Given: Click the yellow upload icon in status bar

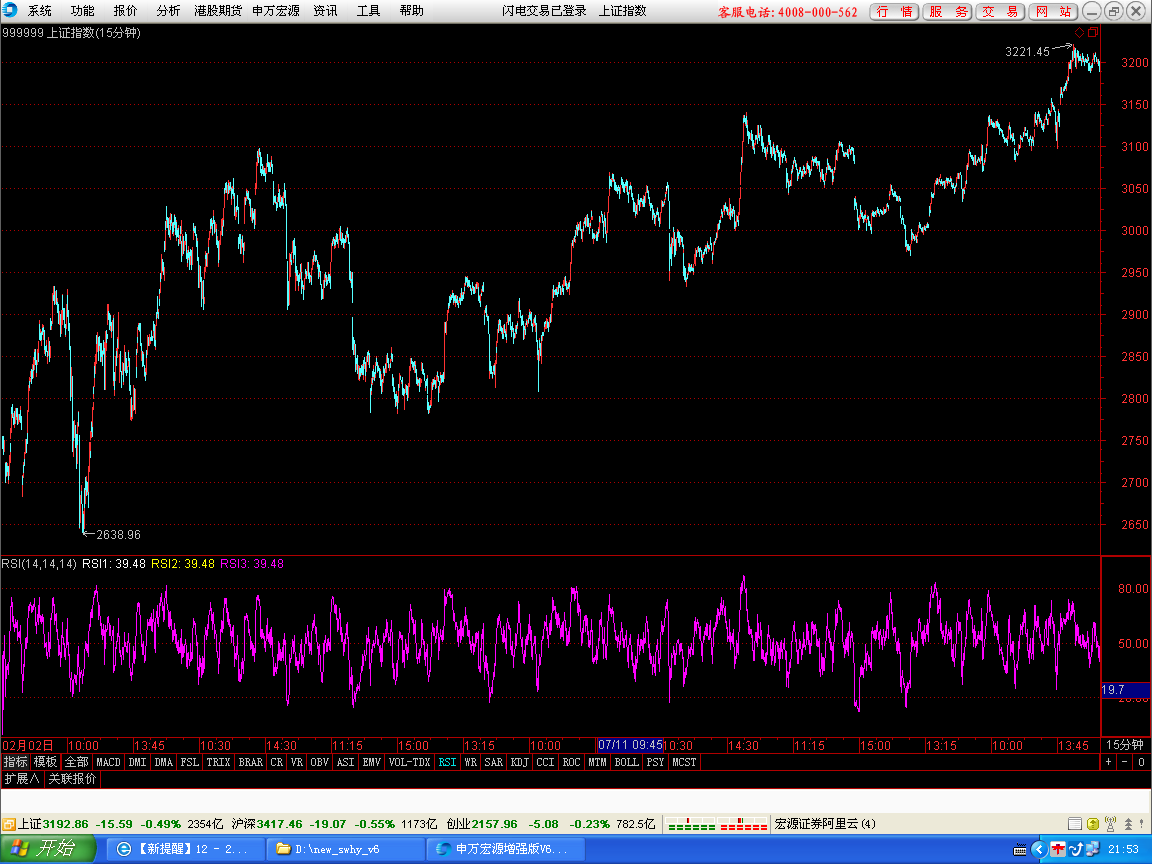Looking at the screenshot, I should [1092, 824].
